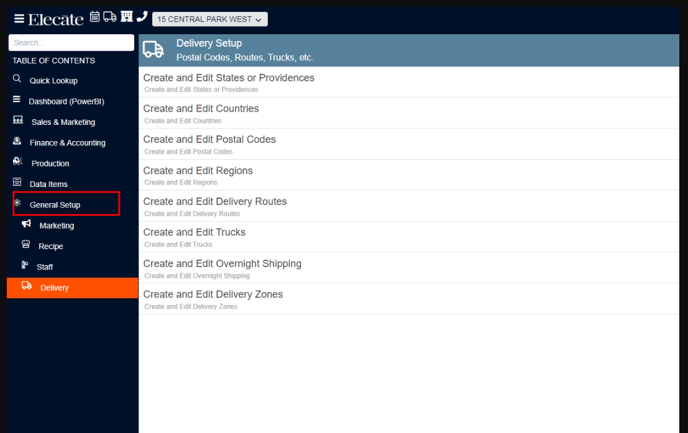Screen dimensions: 688x433
Task: Click the phone icon in header
Action: 142,17
